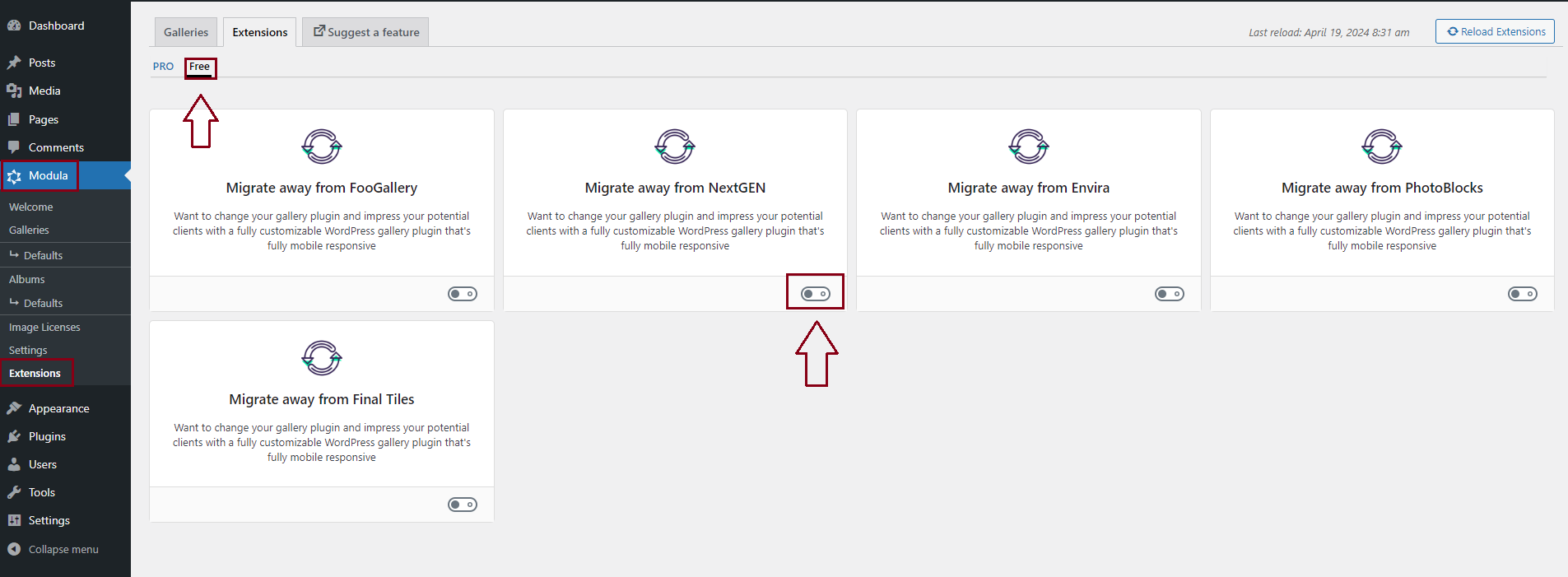Click the Comments speech bubble icon
The image size is (1568, 577).
(14, 147)
